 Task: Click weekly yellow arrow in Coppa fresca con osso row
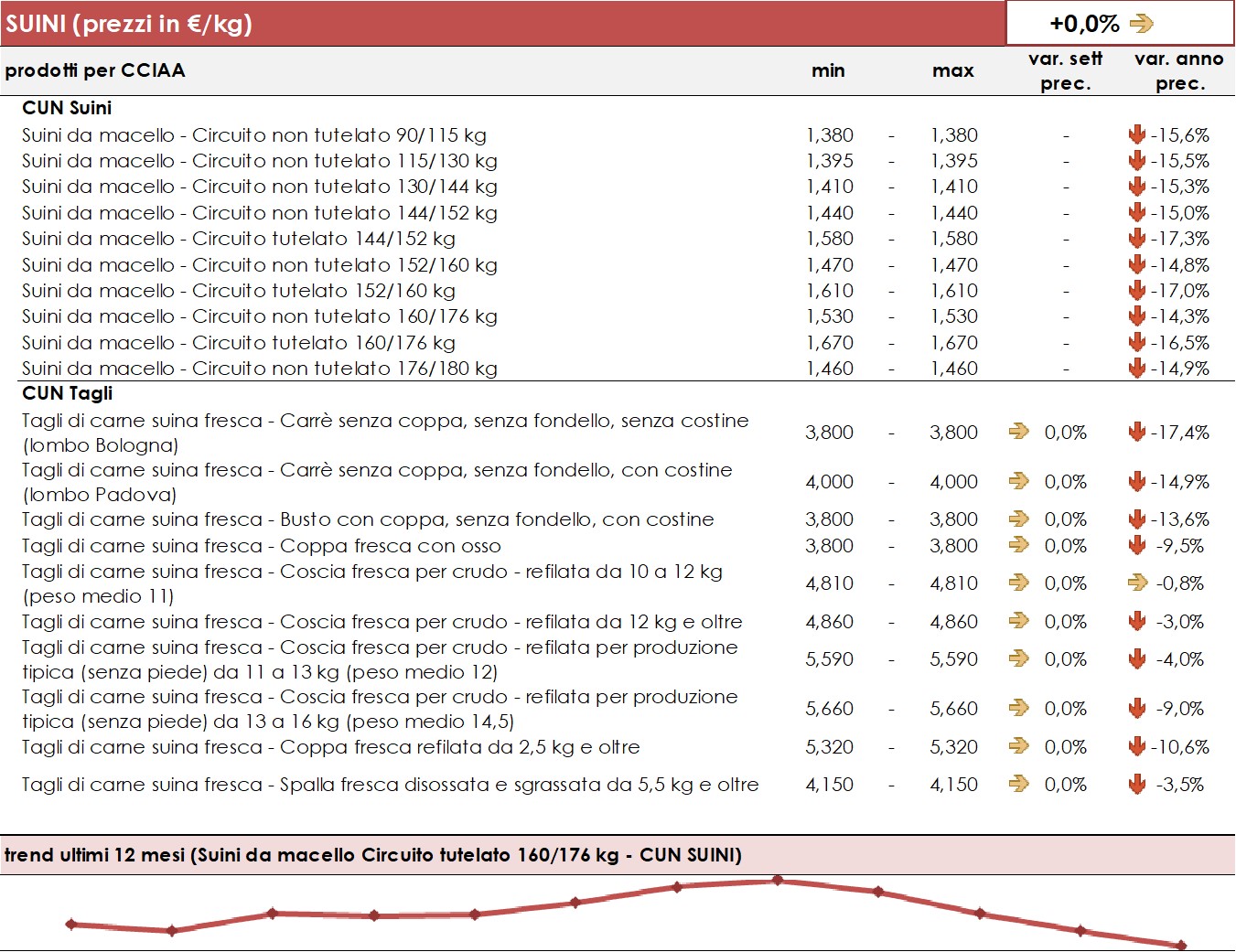click(x=1018, y=545)
